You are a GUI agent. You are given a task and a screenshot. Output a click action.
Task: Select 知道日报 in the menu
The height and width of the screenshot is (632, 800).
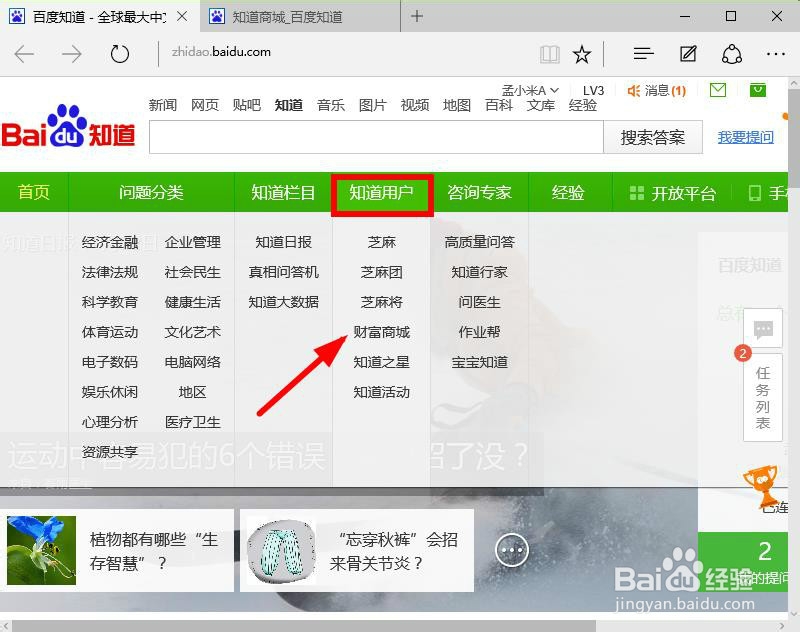click(284, 242)
